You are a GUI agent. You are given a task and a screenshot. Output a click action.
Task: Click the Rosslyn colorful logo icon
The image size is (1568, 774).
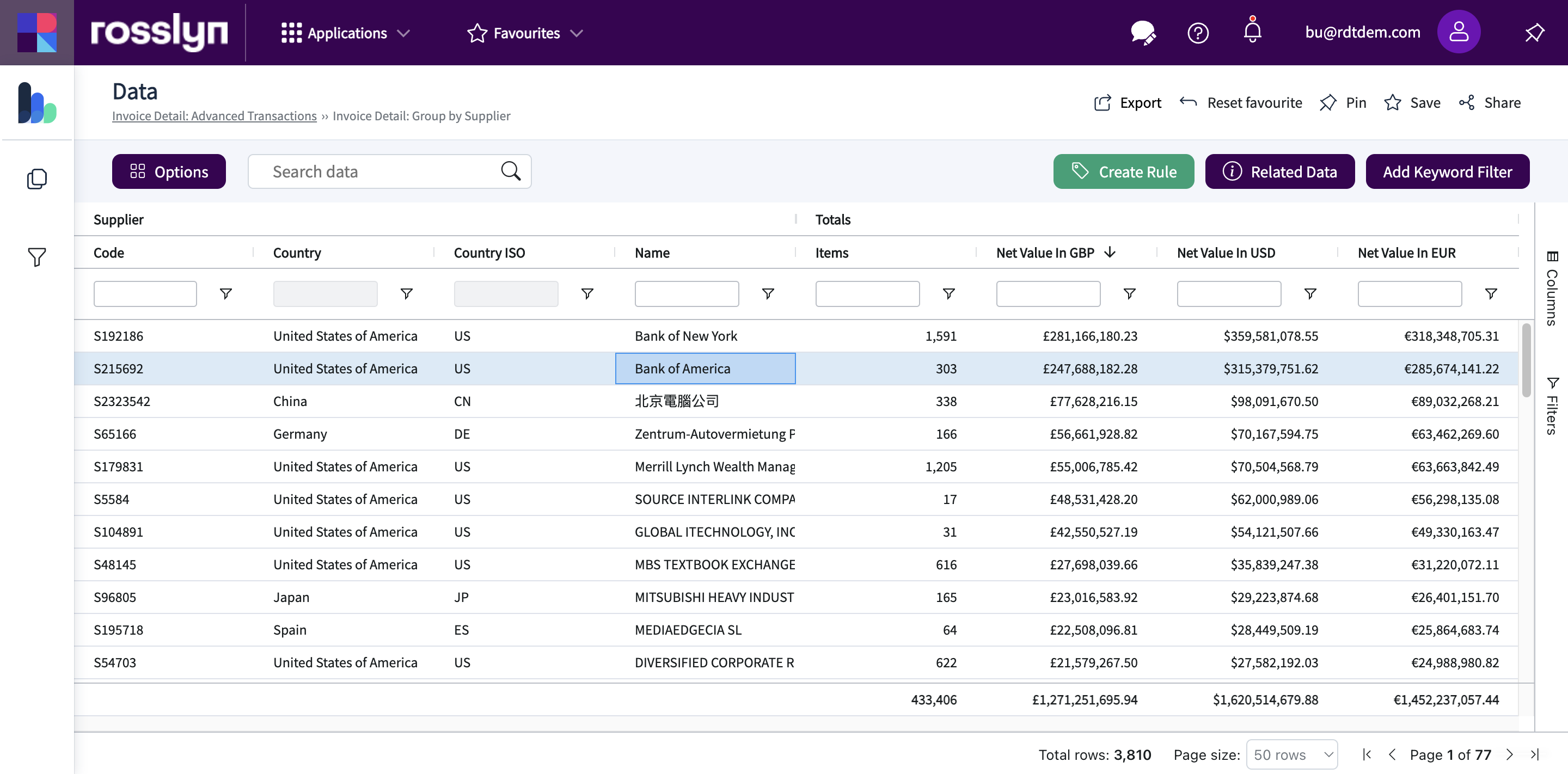37,33
